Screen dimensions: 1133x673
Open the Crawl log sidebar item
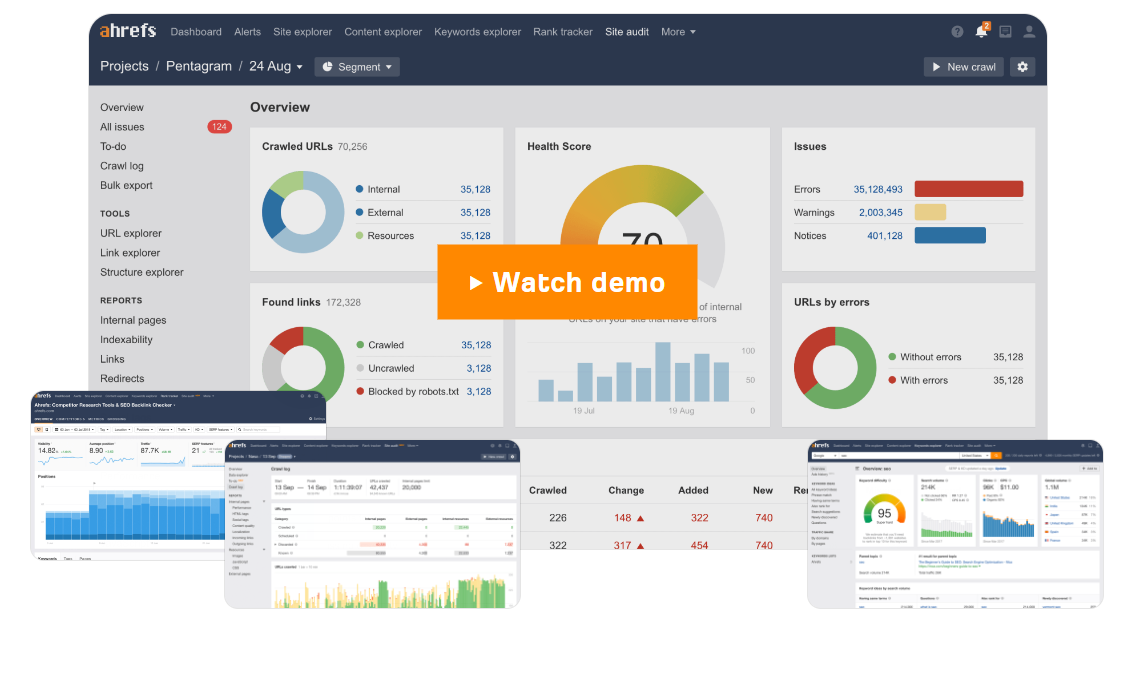click(121, 166)
